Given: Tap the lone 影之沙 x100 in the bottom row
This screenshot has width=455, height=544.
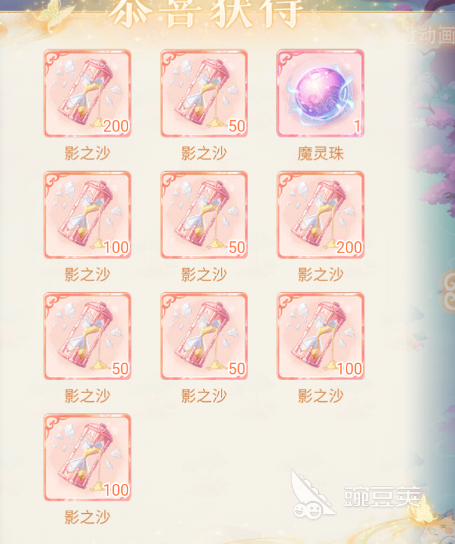Looking at the screenshot, I should (87, 457).
